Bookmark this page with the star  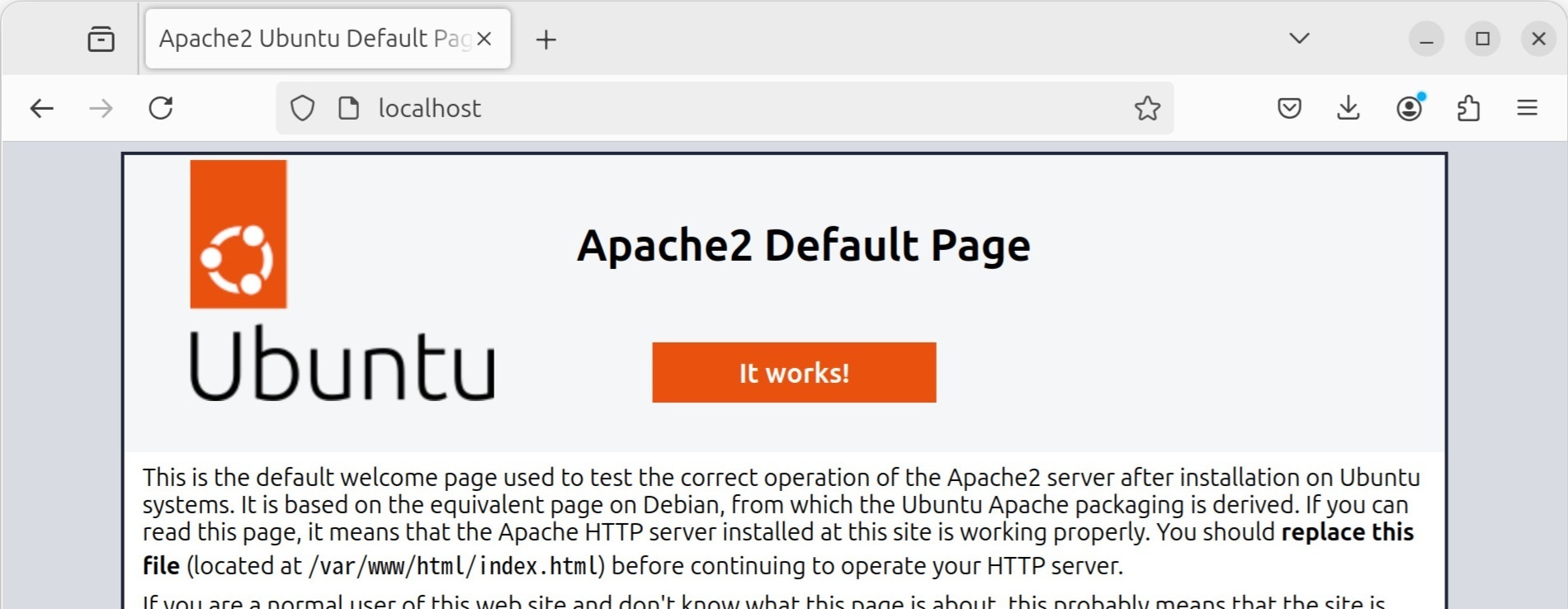tap(1147, 108)
